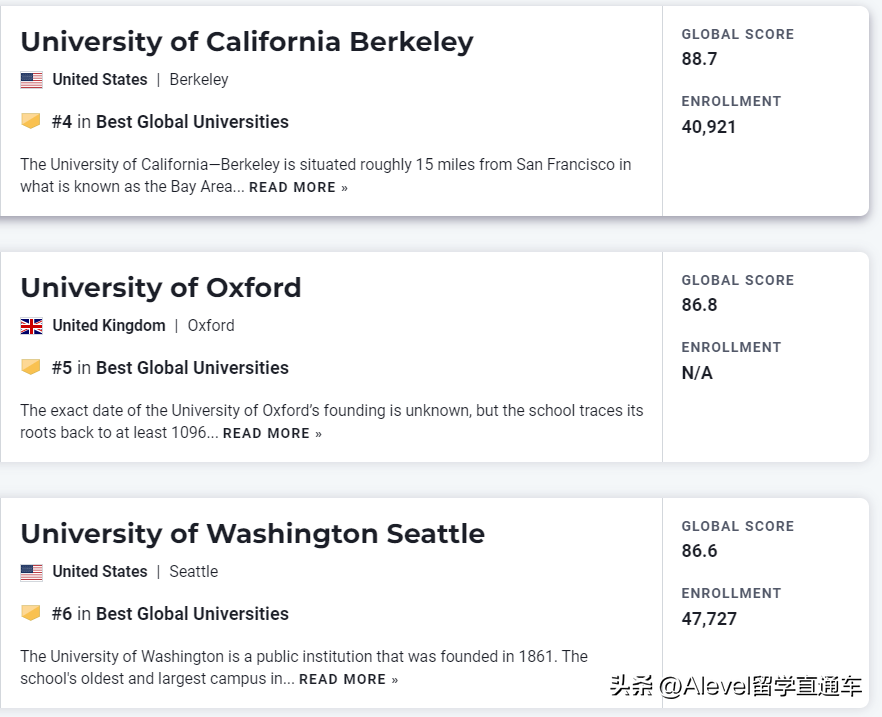
Task: Click the Oxford N/A enrollment value
Action: coord(697,373)
